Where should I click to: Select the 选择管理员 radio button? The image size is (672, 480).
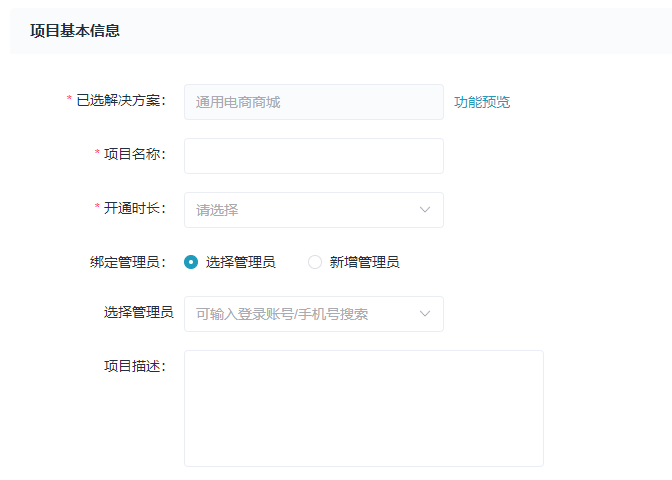[191, 262]
